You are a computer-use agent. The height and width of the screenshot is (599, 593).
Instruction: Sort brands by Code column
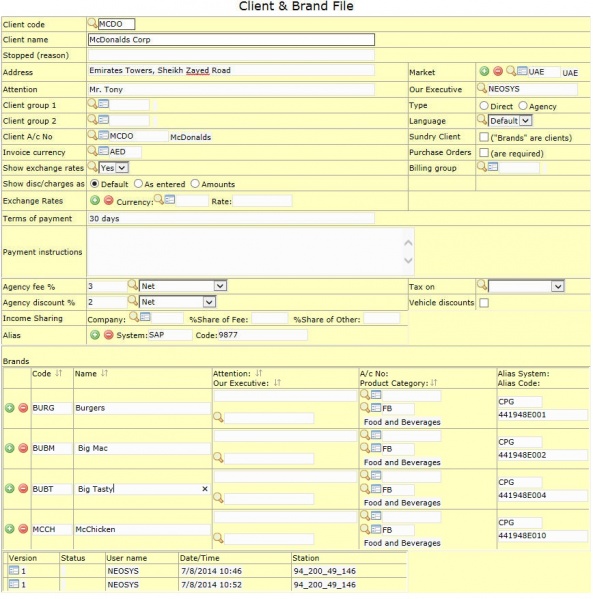58,373
